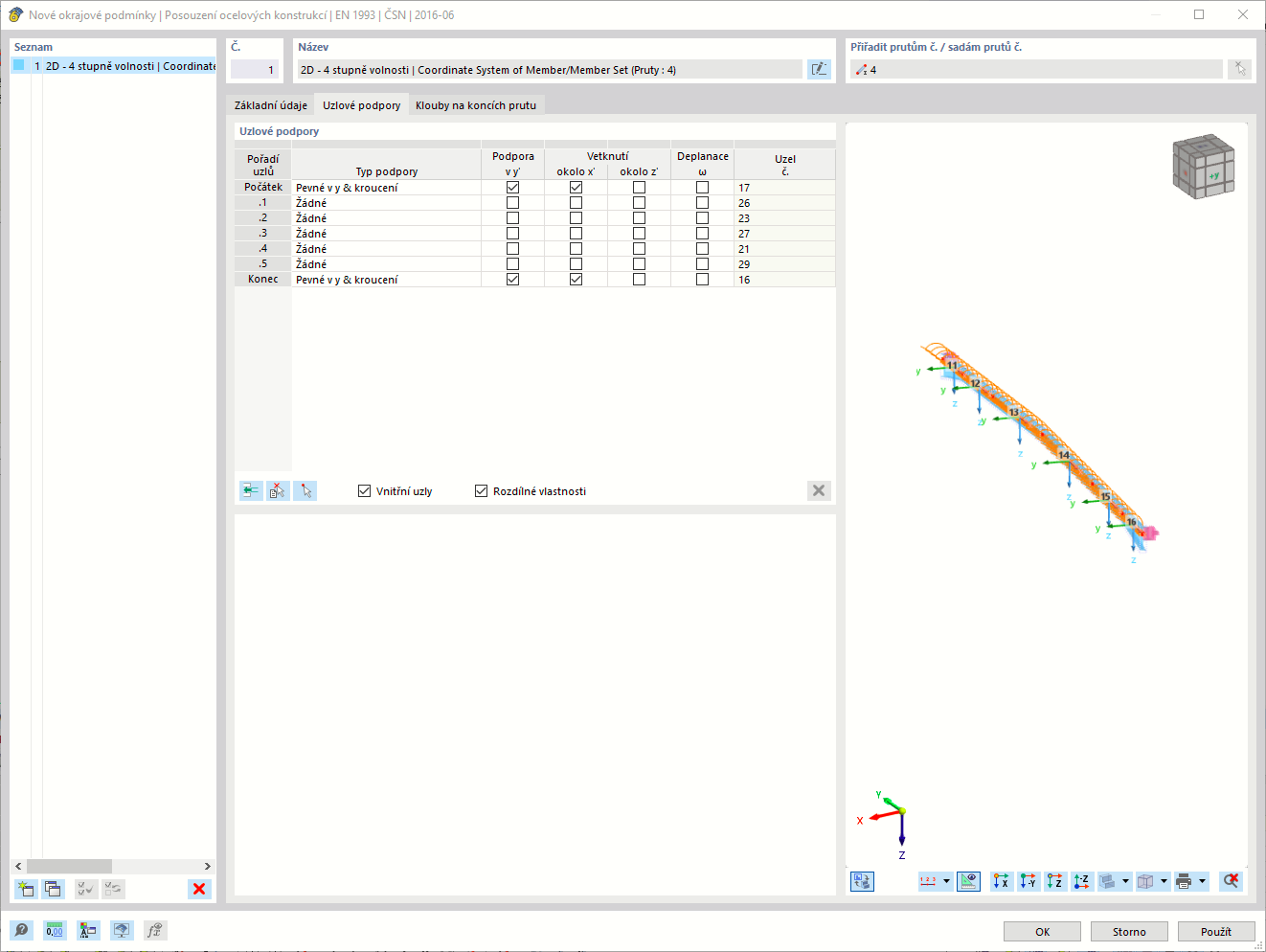Click the transparent wireframe cube icon

click(1146, 881)
